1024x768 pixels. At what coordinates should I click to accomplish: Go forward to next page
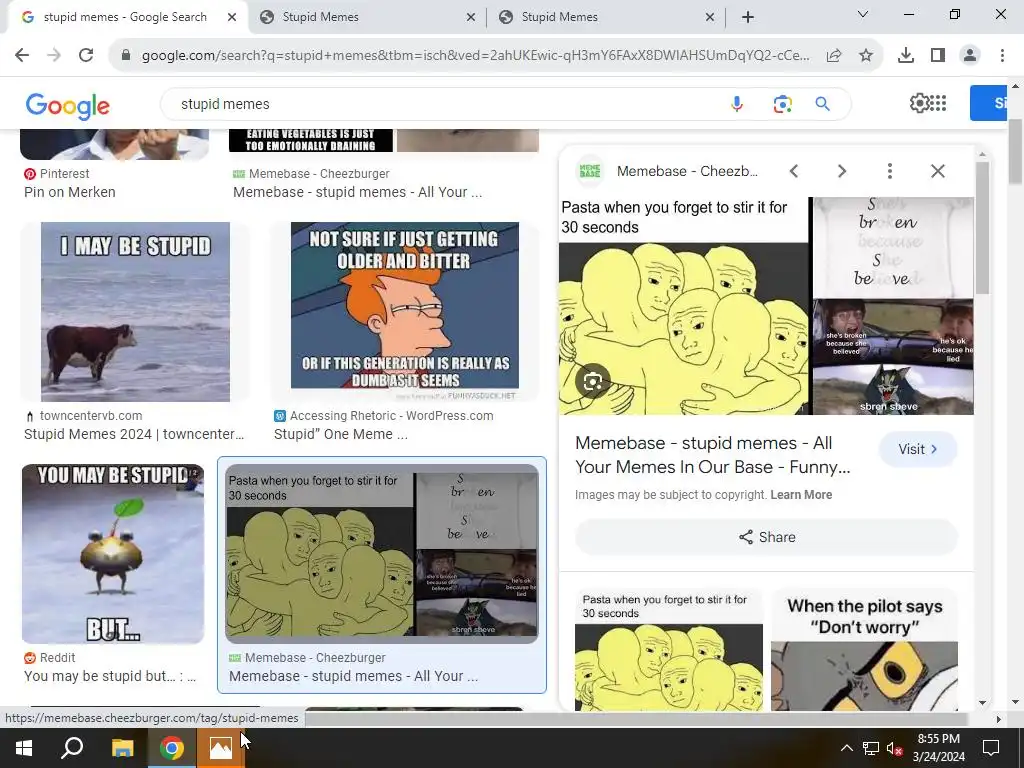point(54,56)
